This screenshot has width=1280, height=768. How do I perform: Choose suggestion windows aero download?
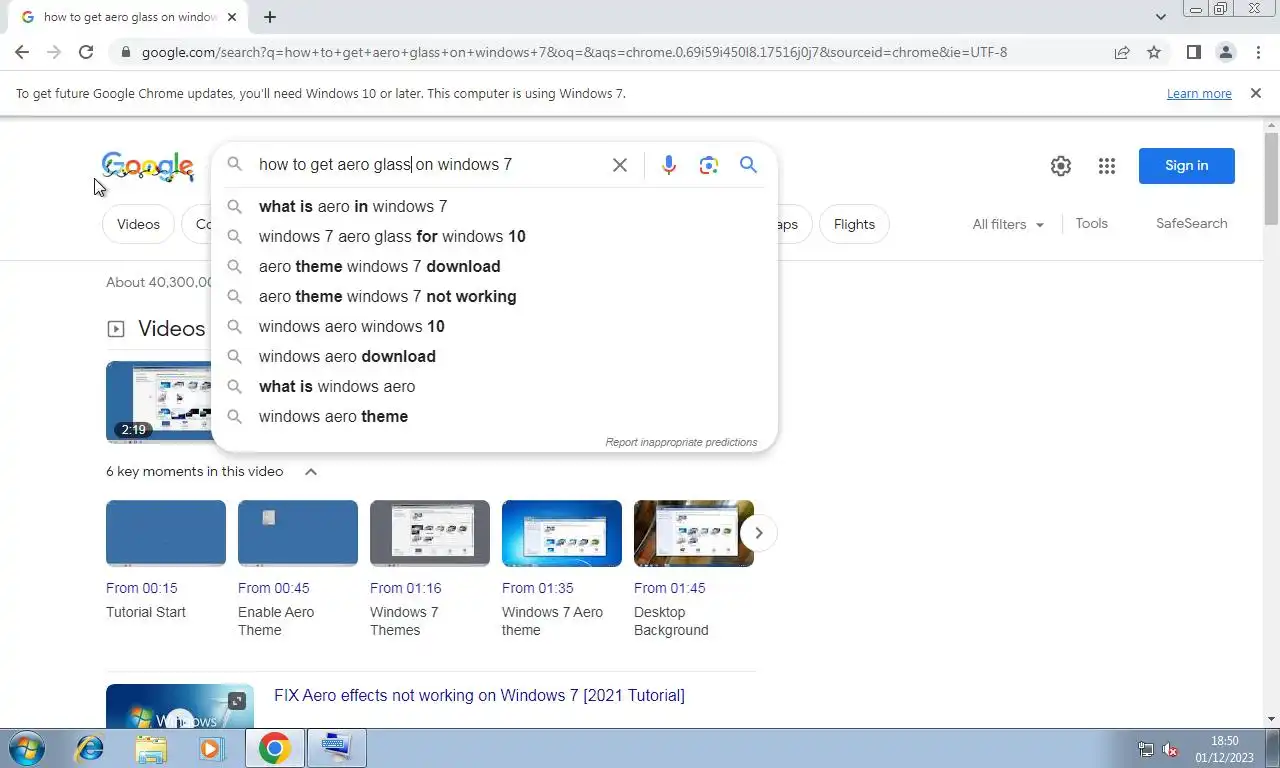pos(494,356)
